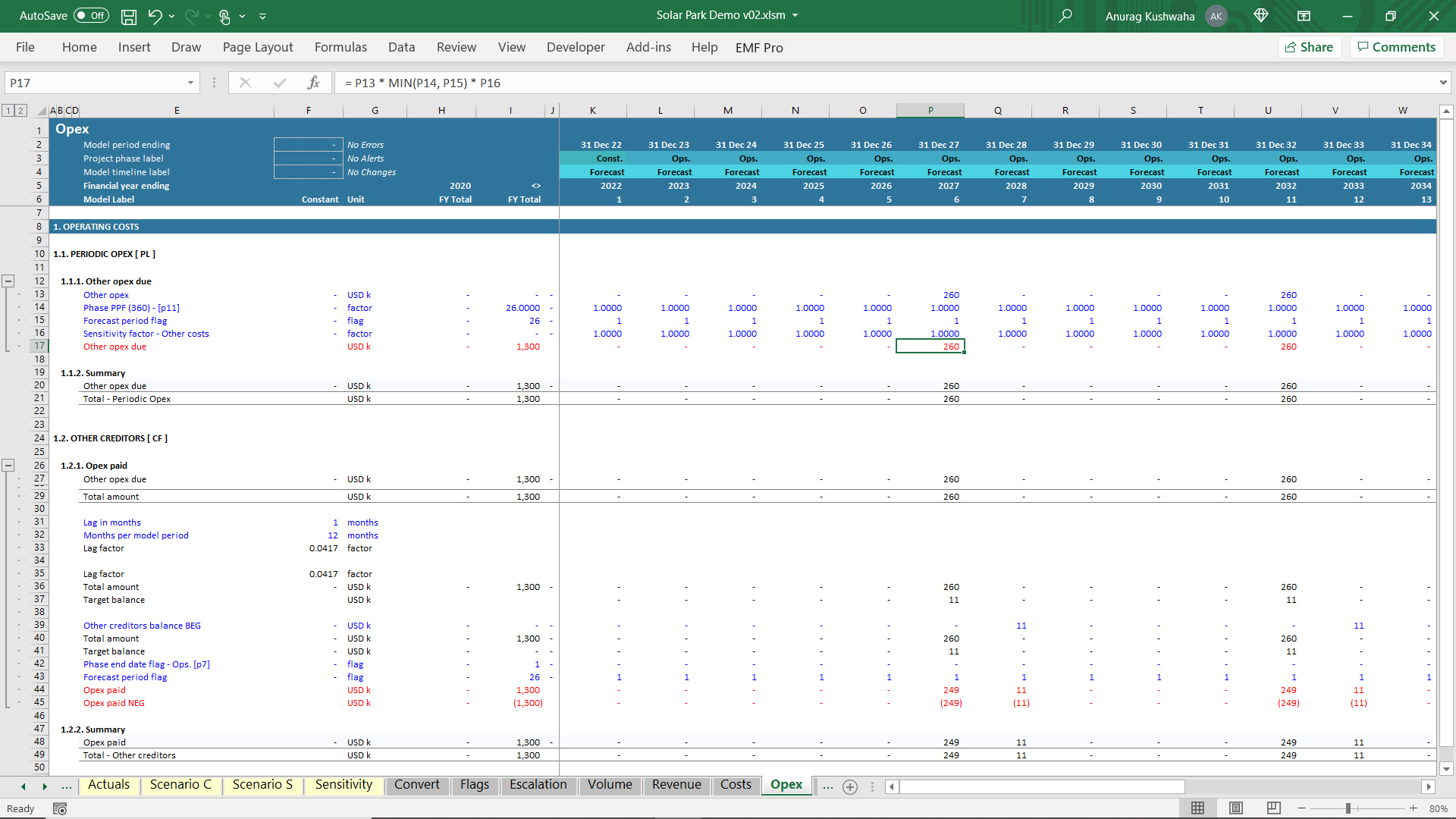Collapse the row 12 outline group

(8, 281)
